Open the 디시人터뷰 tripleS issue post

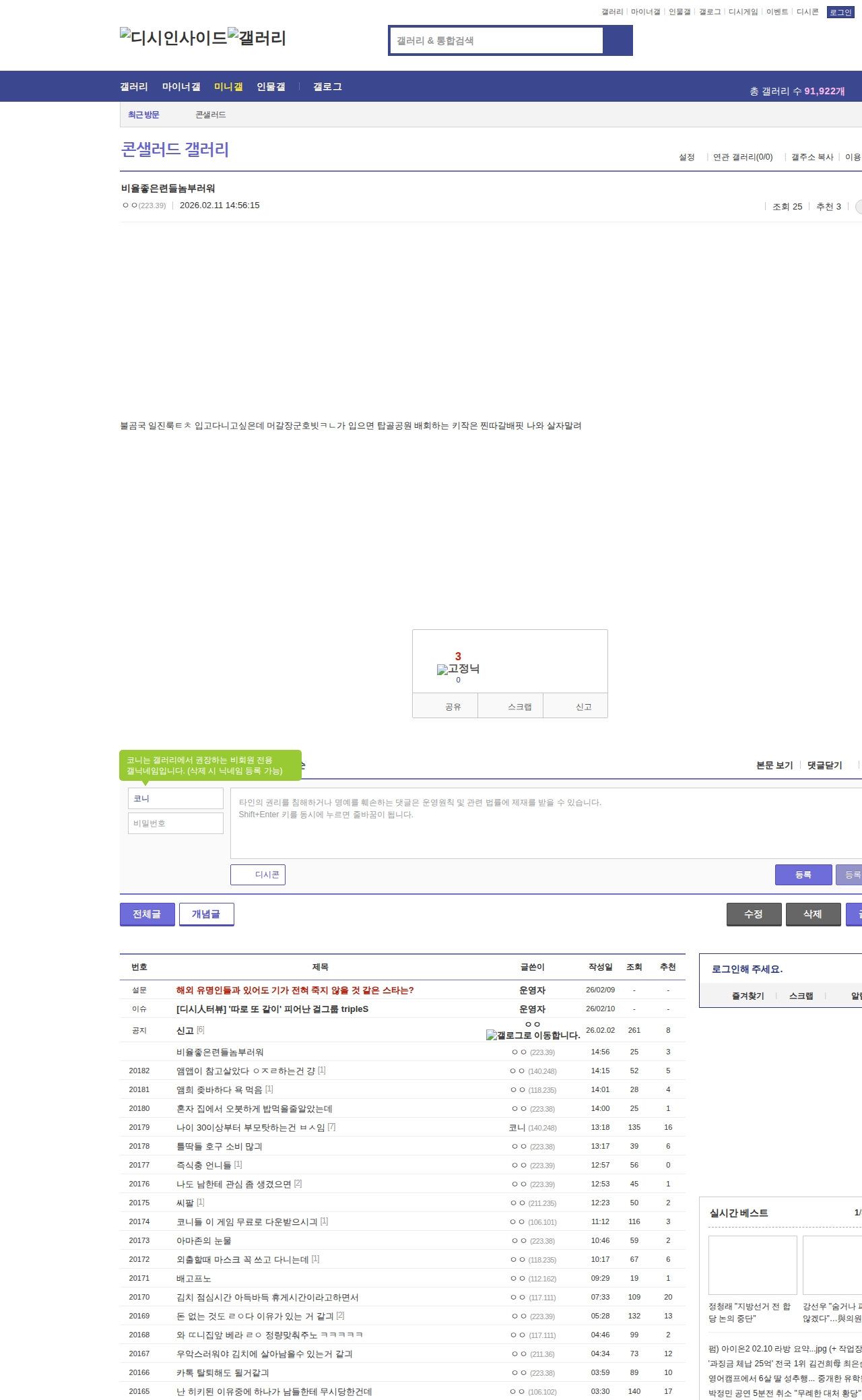pos(272,1009)
